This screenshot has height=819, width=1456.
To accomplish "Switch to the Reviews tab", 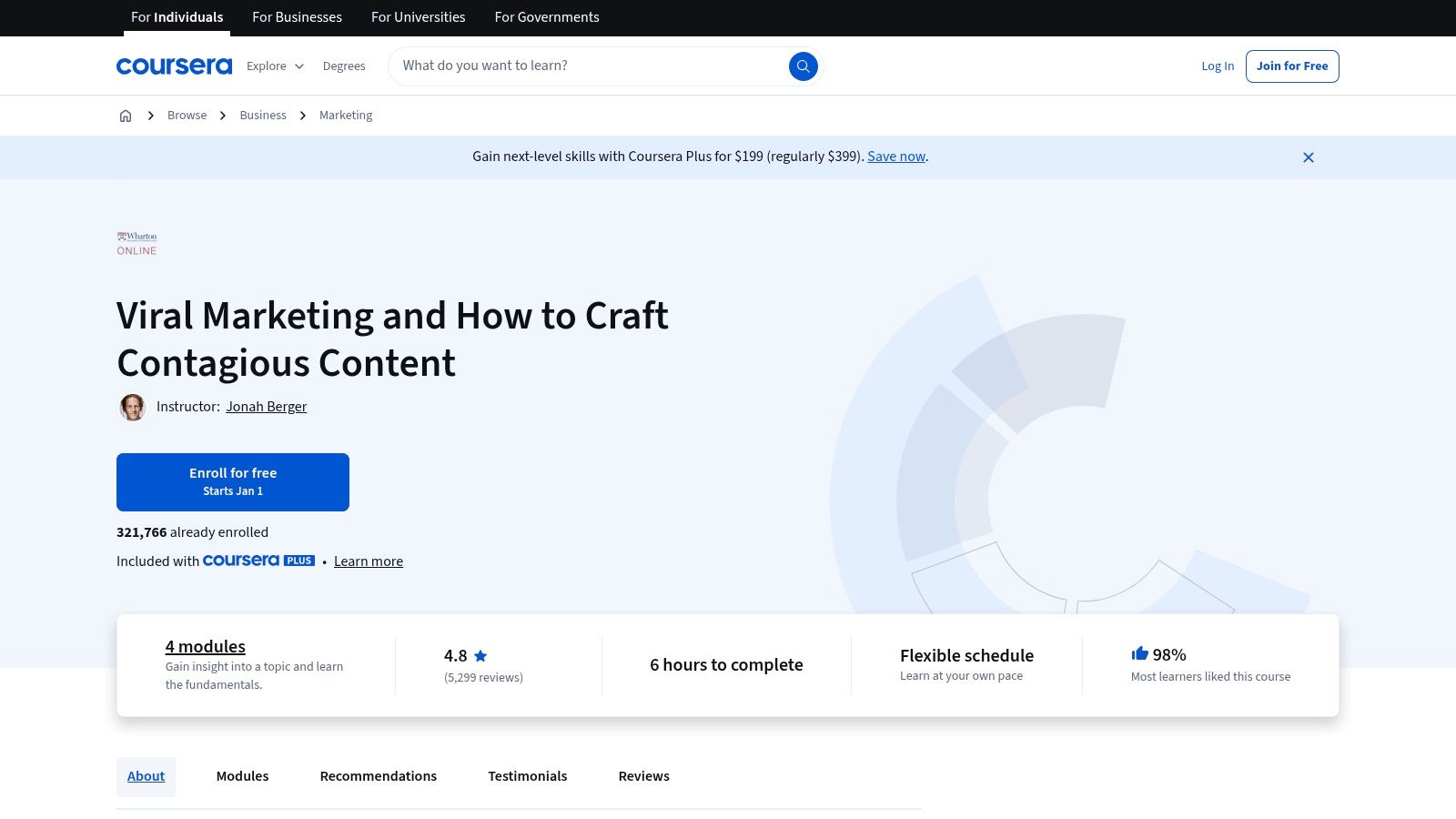I will 643,776.
